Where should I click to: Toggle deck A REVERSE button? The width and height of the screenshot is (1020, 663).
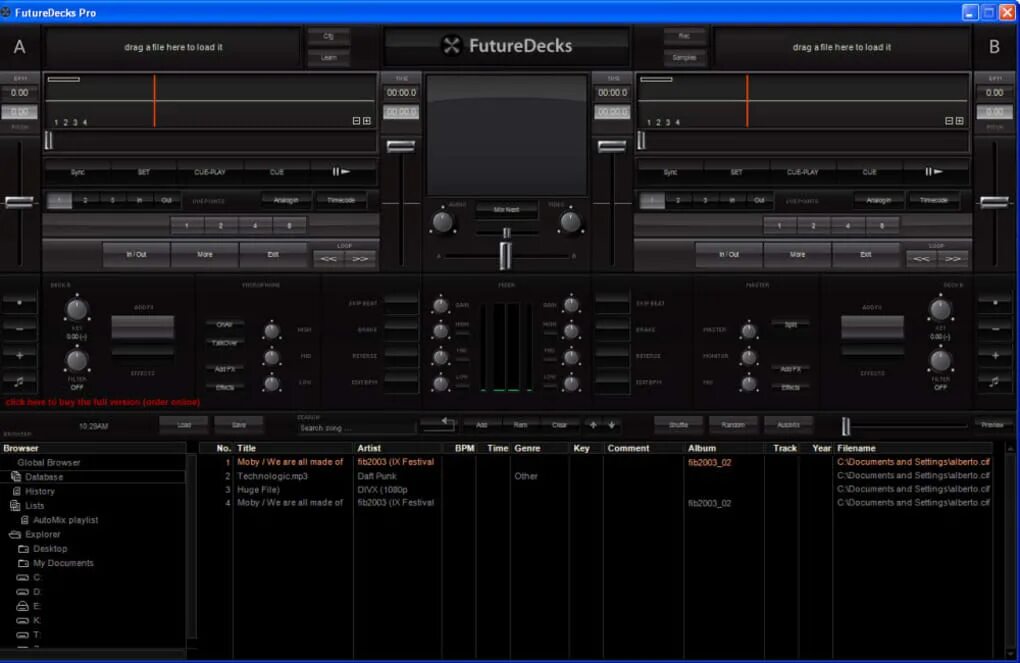[x=401, y=356]
